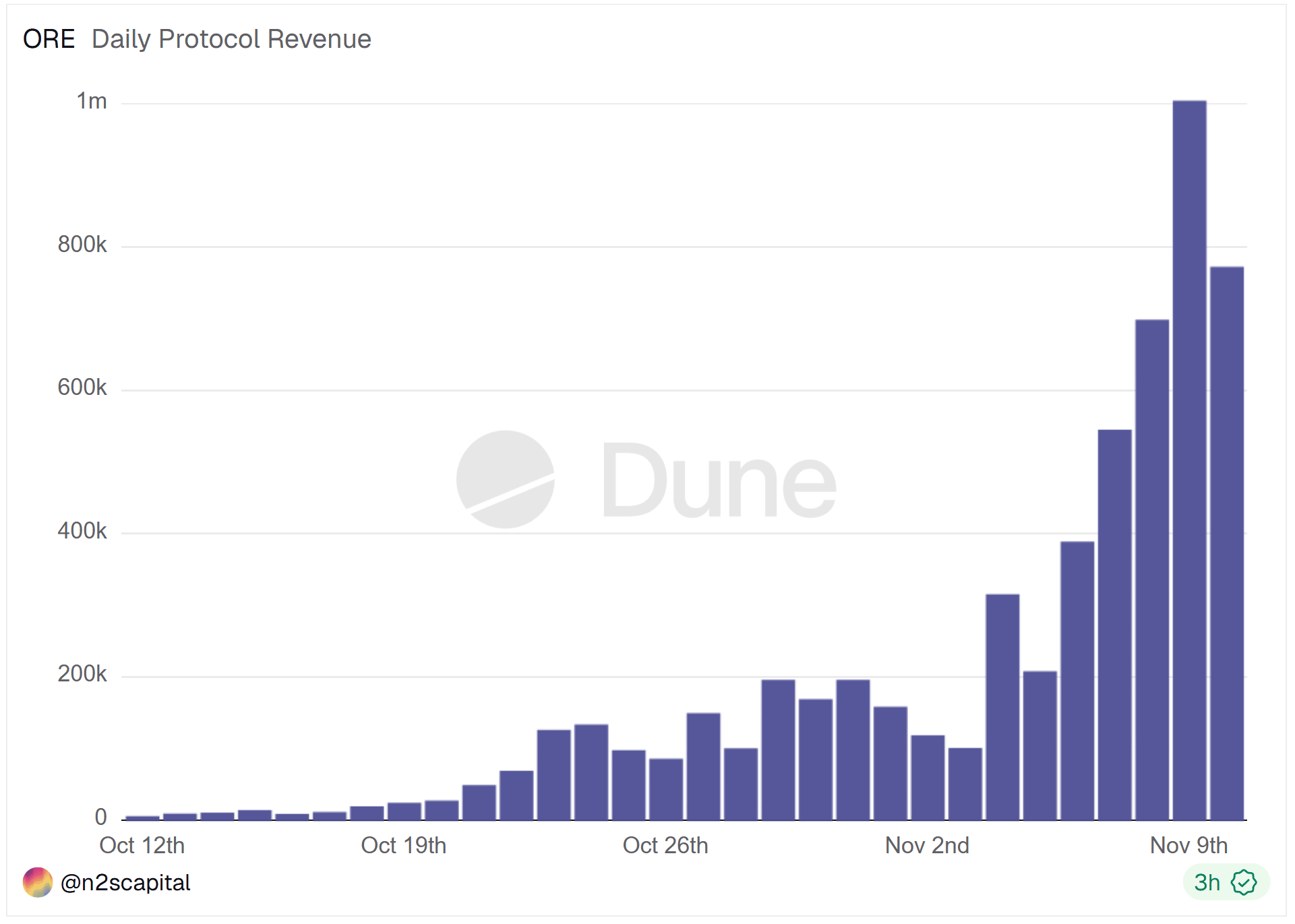Click the ORE title text

coord(49,39)
